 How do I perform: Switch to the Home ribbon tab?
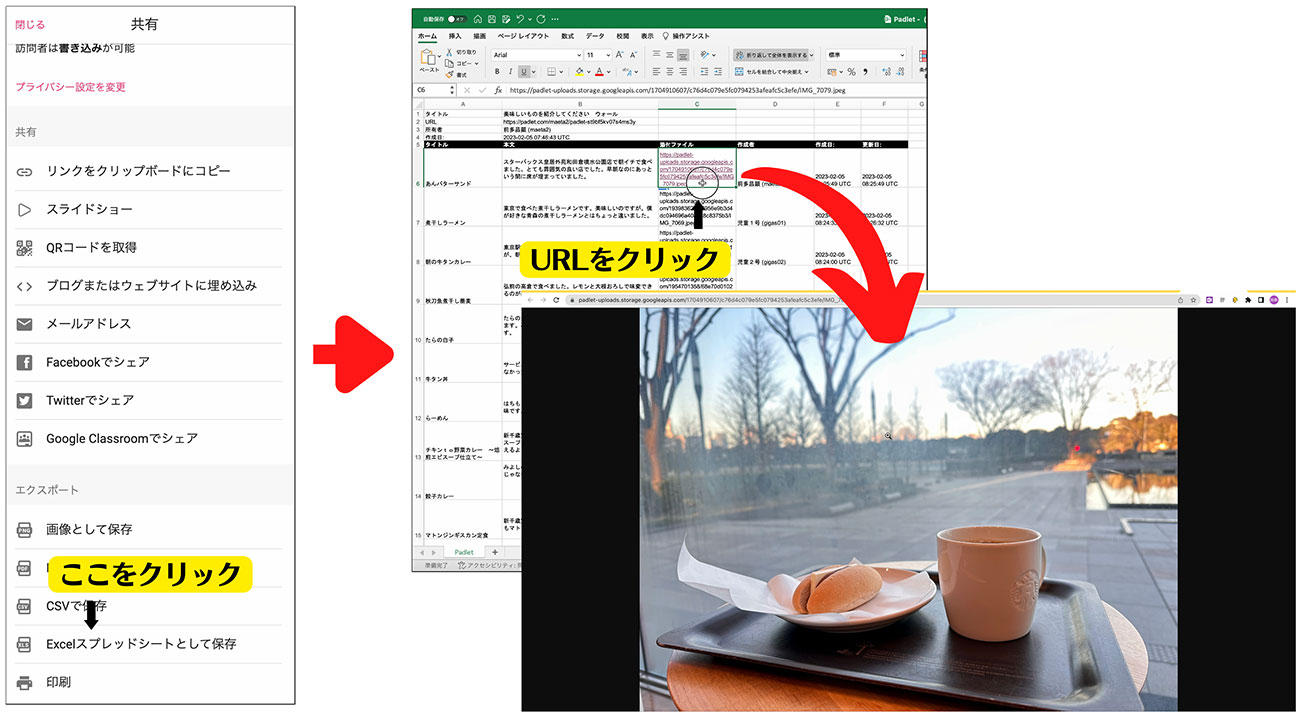(427, 36)
